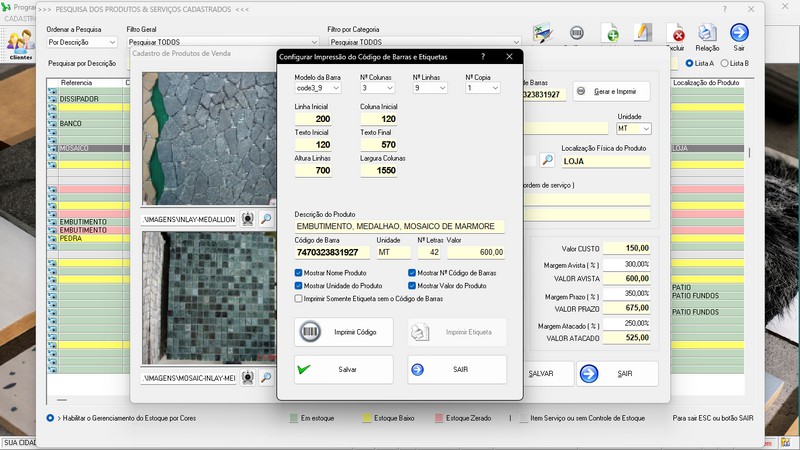The image size is (800, 450).
Task: Click SAIR in the Cadastro de Produtos window
Action: click(x=617, y=373)
